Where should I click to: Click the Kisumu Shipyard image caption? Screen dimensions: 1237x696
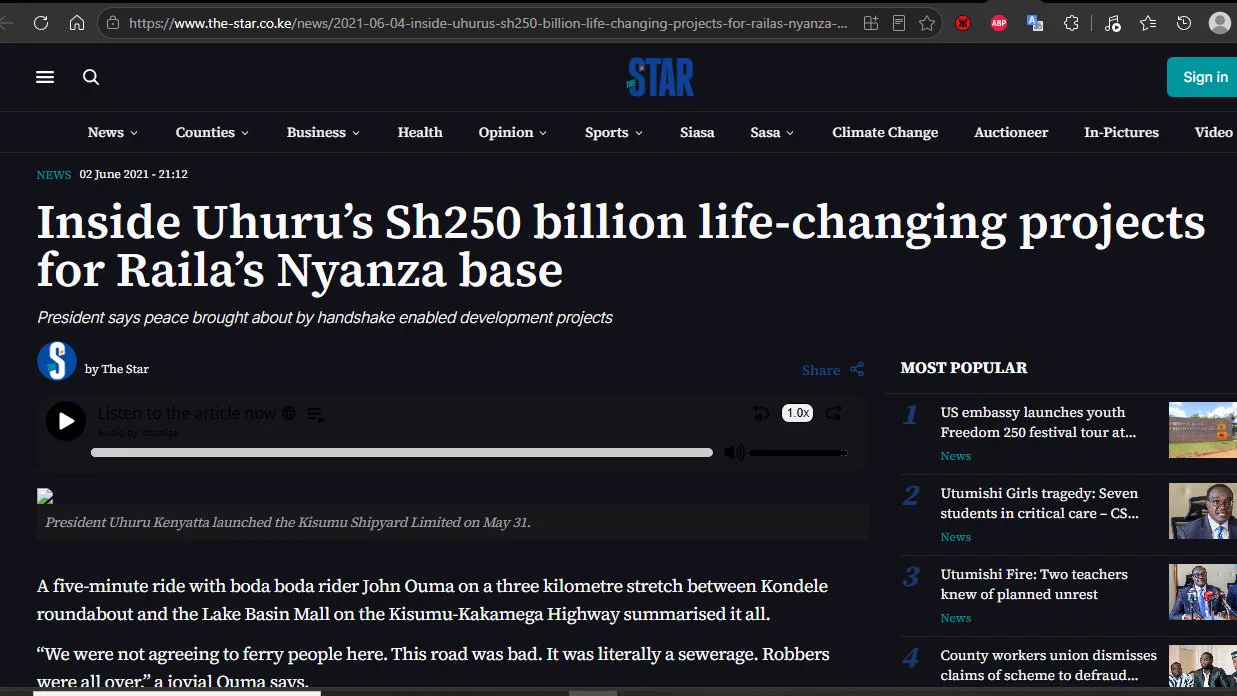(x=288, y=522)
